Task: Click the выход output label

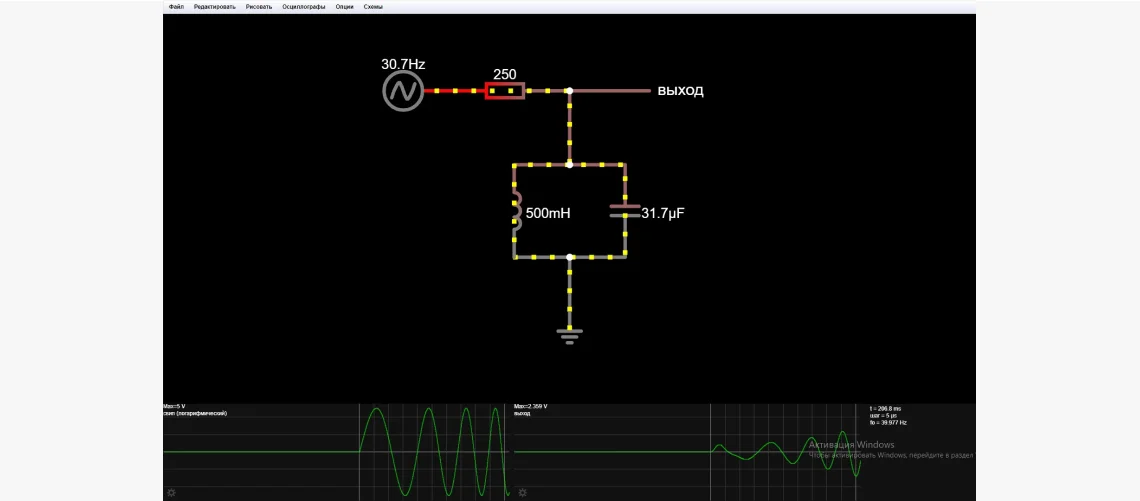Action: (x=680, y=91)
